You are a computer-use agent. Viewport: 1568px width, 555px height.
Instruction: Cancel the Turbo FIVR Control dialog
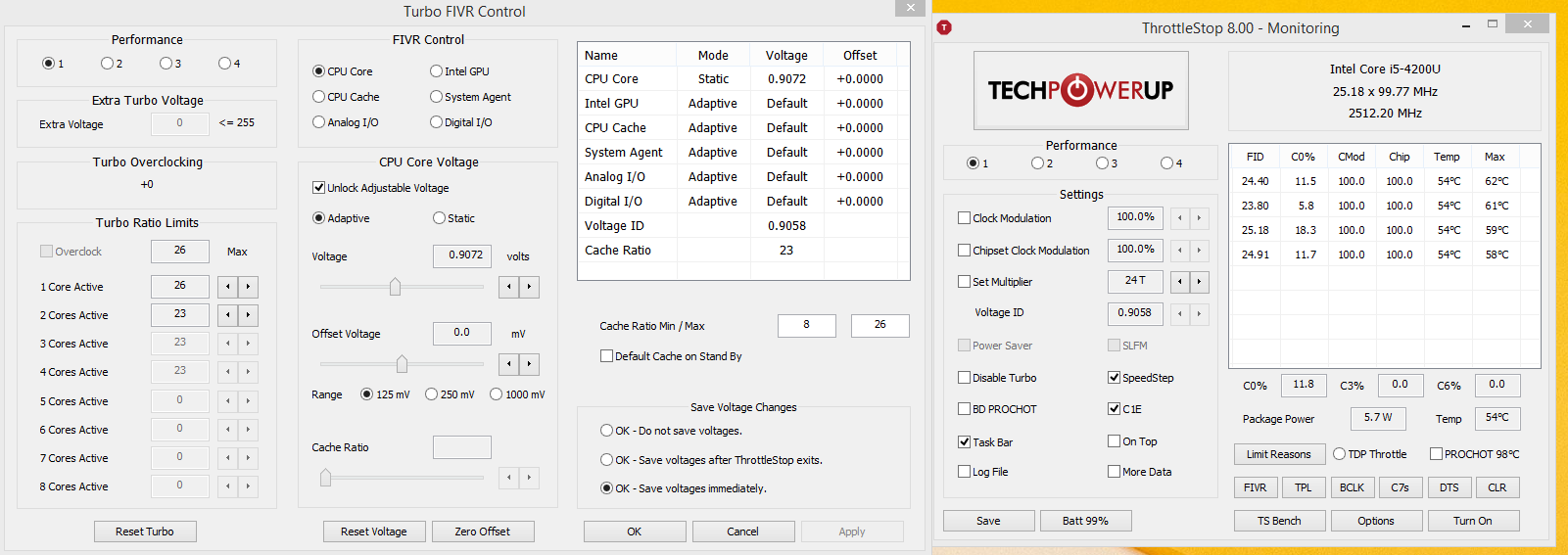[743, 532]
